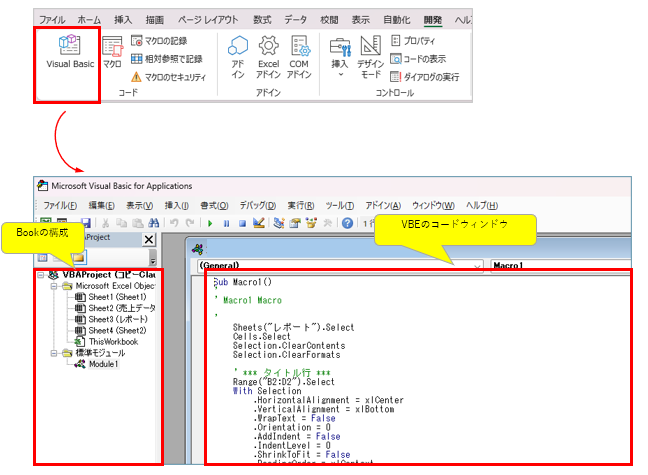648x475 pixels.
Task: Close the Project explorer pane with X
Action: pyautogui.click(x=149, y=239)
